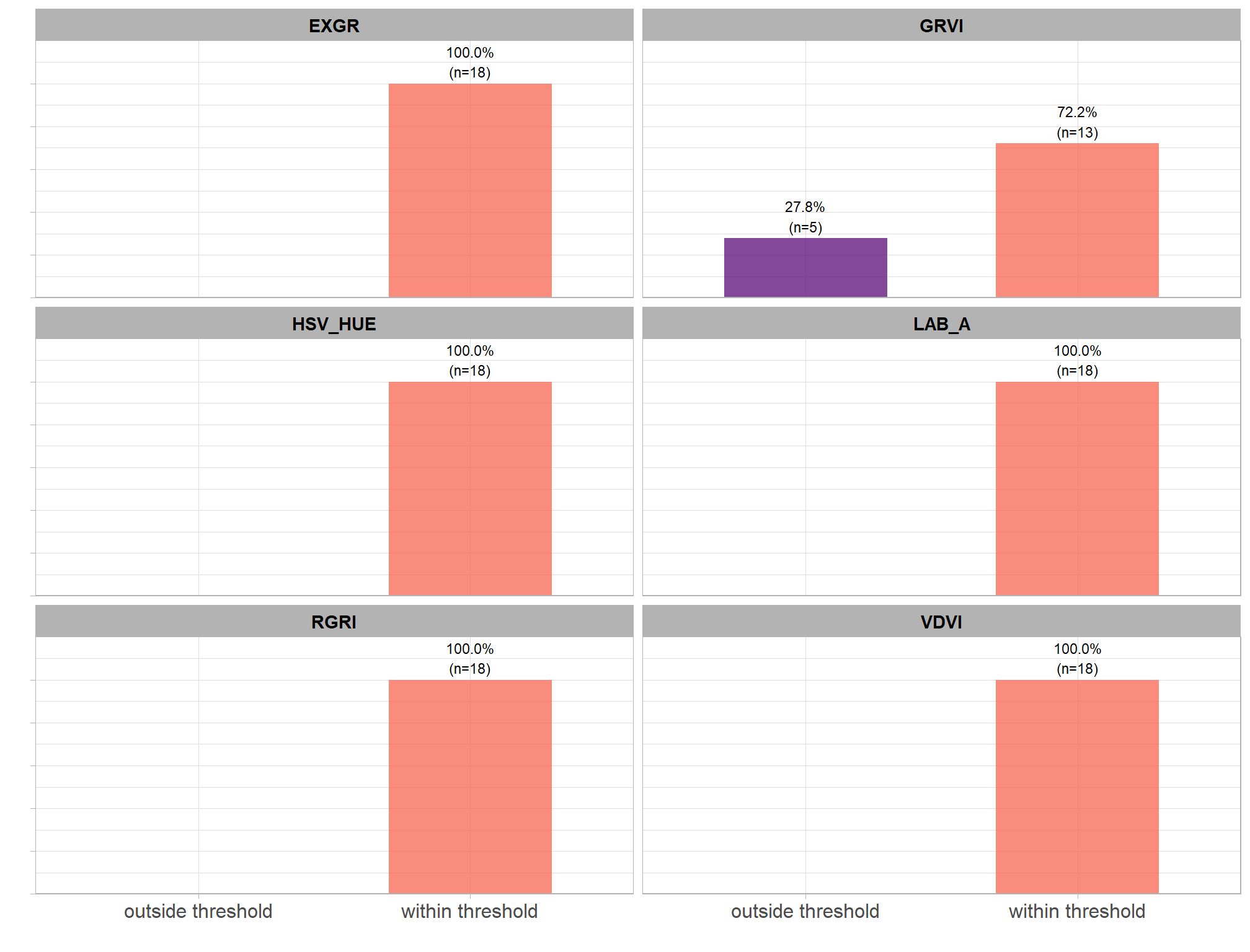Click left column's "within threshold" axis label
The image size is (1250, 952).
pyautogui.click(x=469, y=911)
